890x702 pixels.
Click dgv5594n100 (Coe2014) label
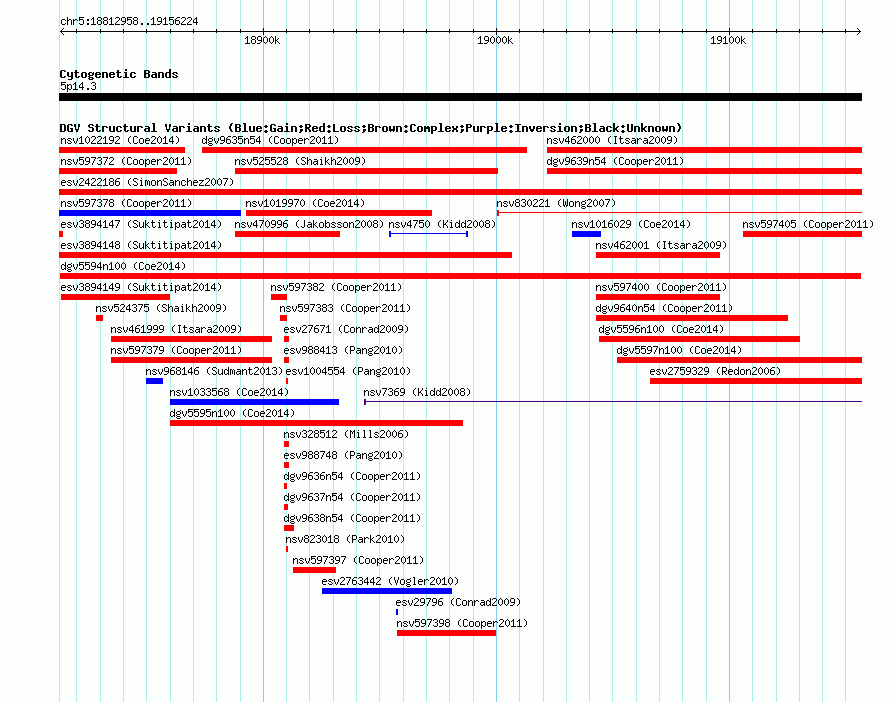tap(123, 266)
